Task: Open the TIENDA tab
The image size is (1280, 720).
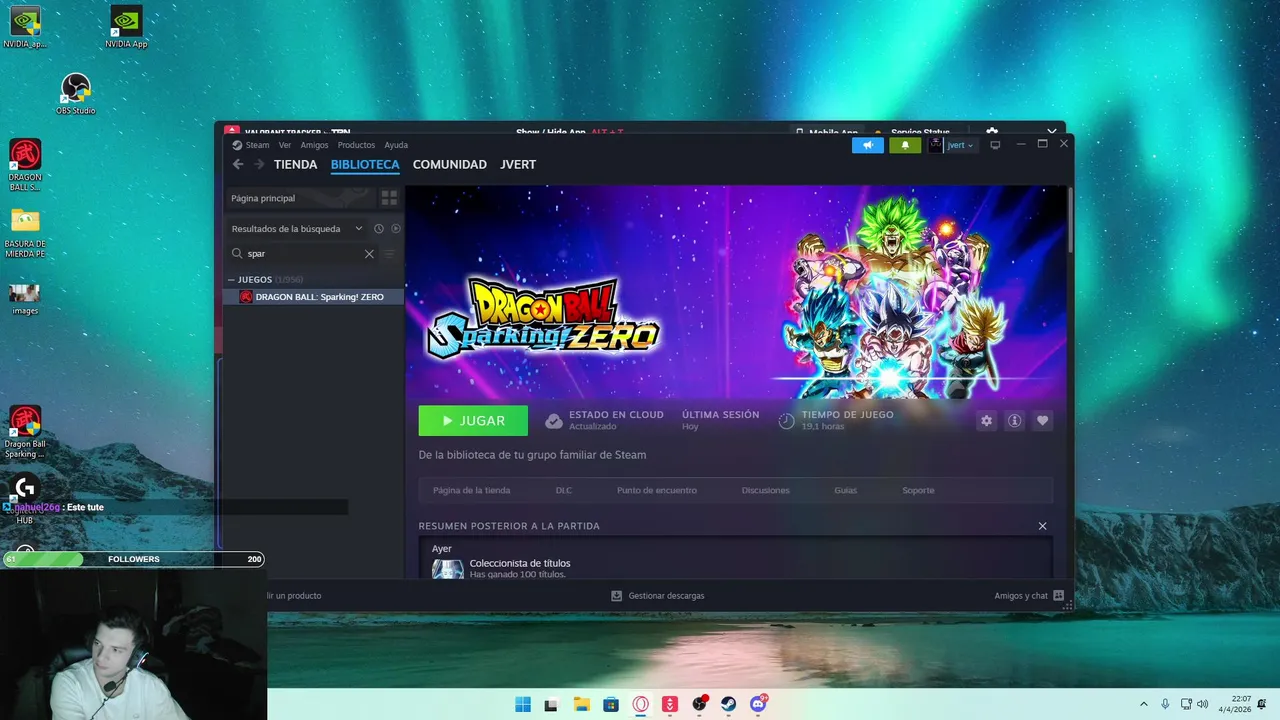Action: click(295, 164)
